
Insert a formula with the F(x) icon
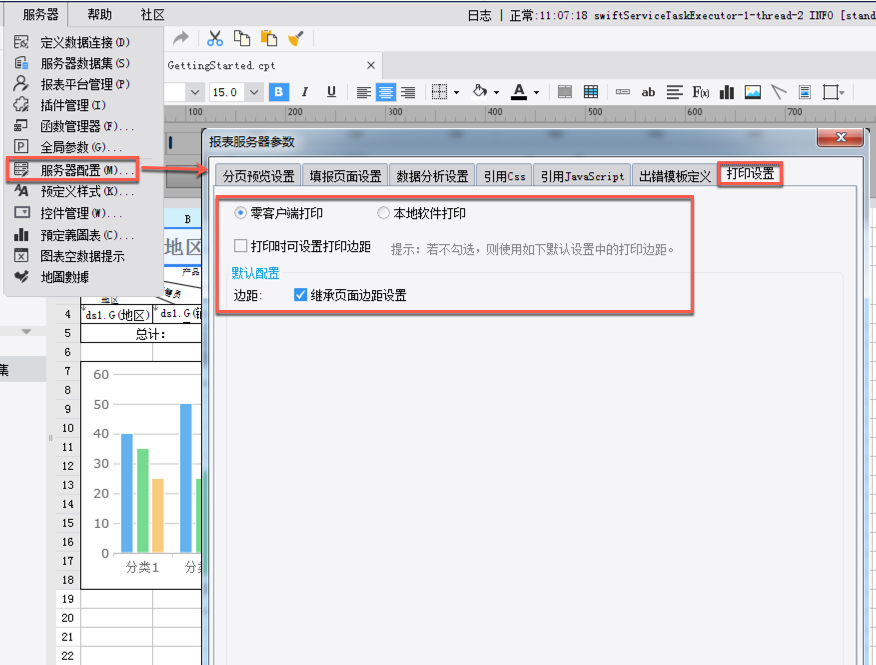[x=701, y=92]
